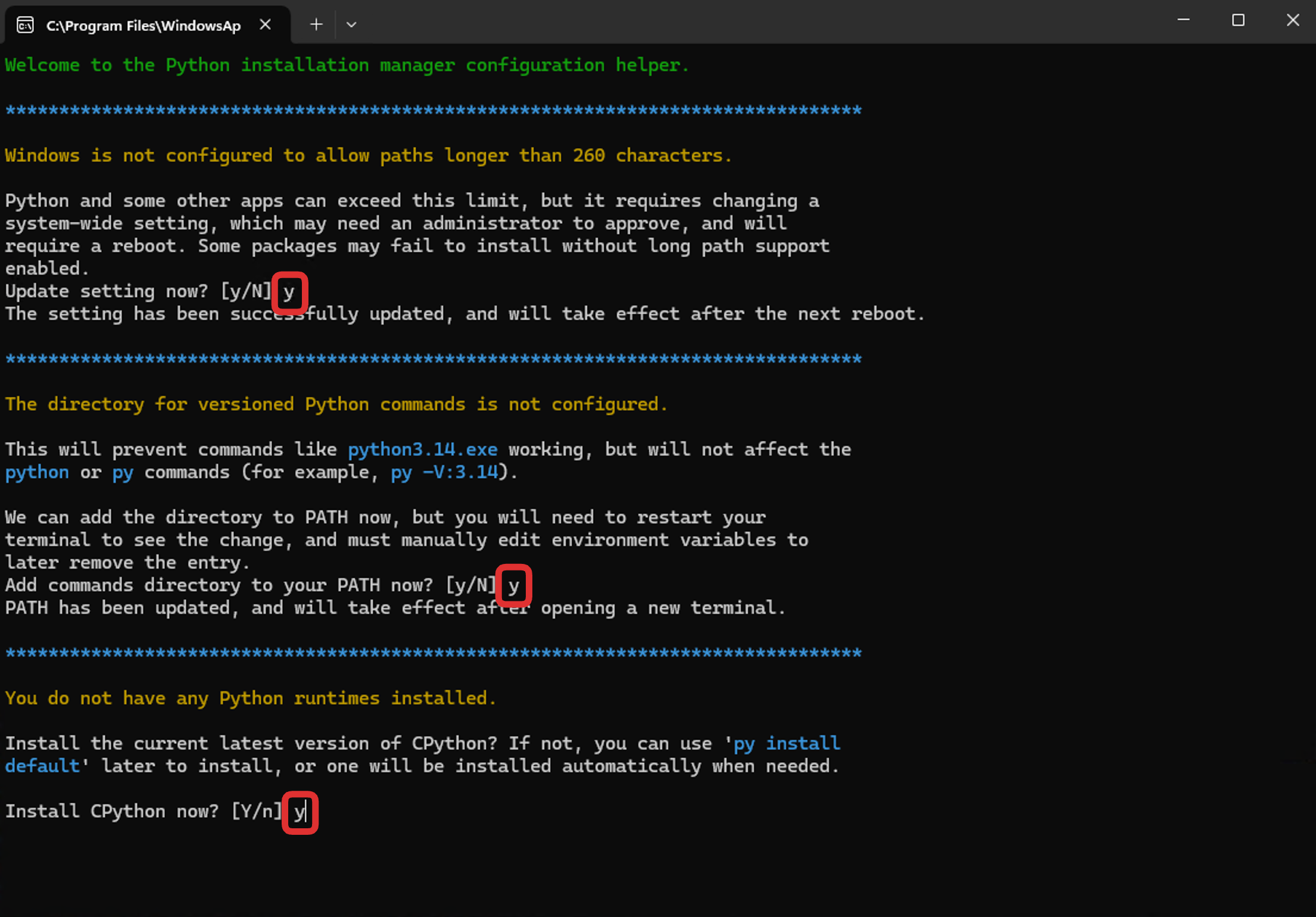Click the blue python3.14.exe text
The height and width of the screenshot is (917, 1316).
[422, 450]
